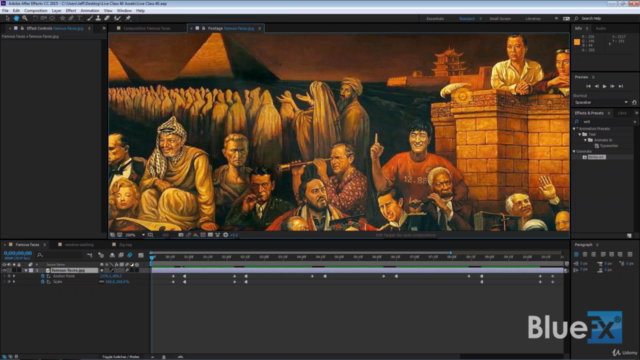Select the Roto Brush tool

coord(118,18)
